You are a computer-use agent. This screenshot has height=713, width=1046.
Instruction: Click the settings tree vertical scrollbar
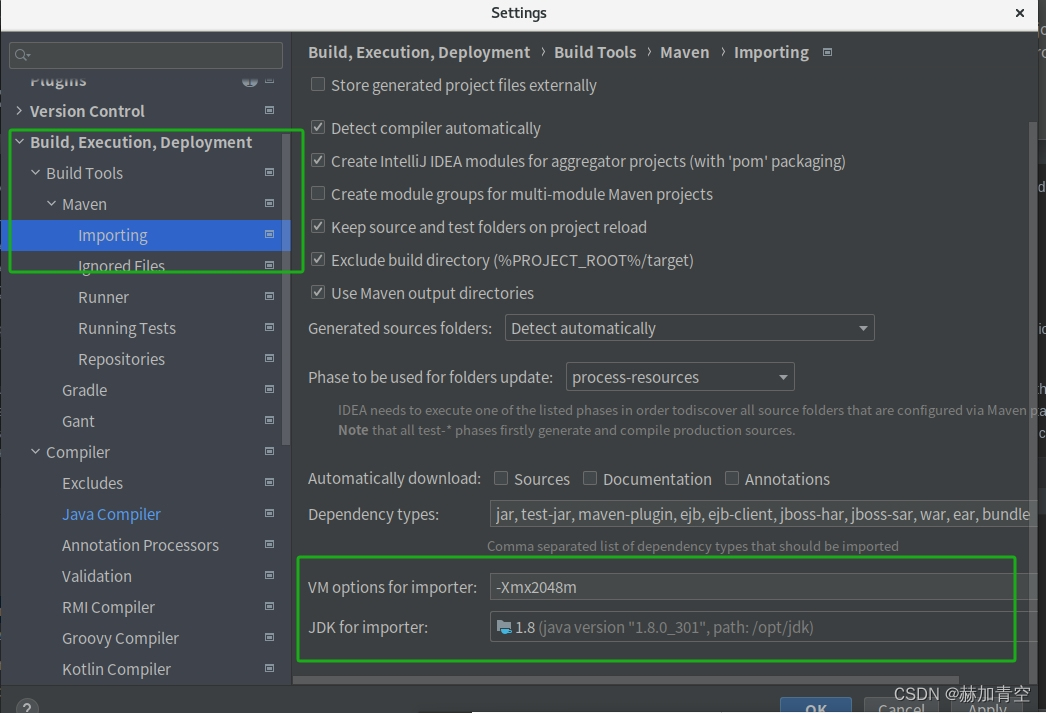click(x=286, y=289)
